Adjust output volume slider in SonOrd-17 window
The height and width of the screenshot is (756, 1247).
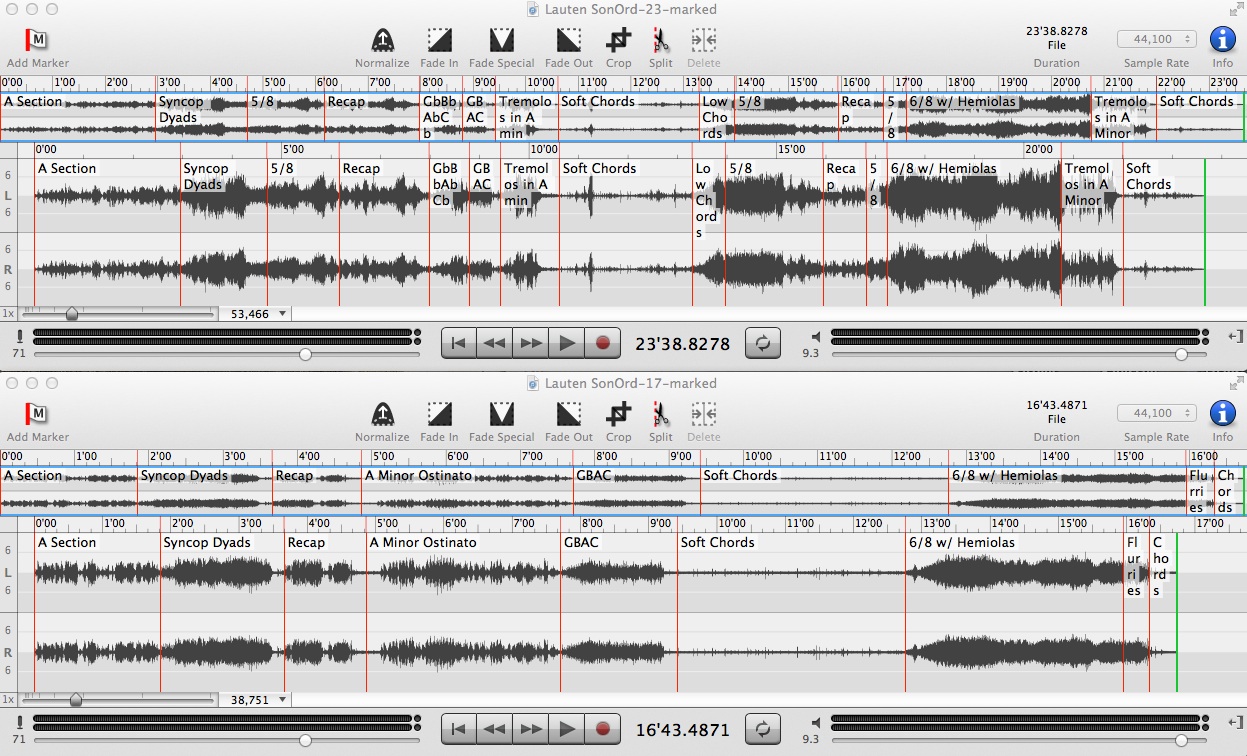click(x=1181, y=740)
